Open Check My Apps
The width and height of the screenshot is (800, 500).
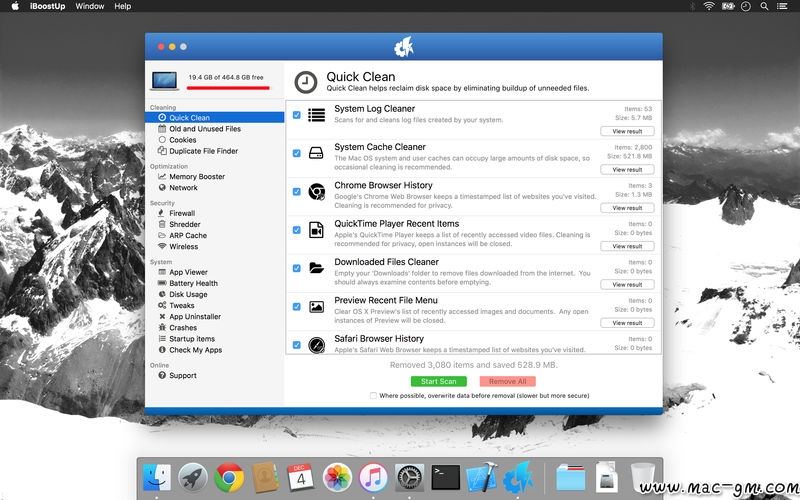tap(190, 350)
